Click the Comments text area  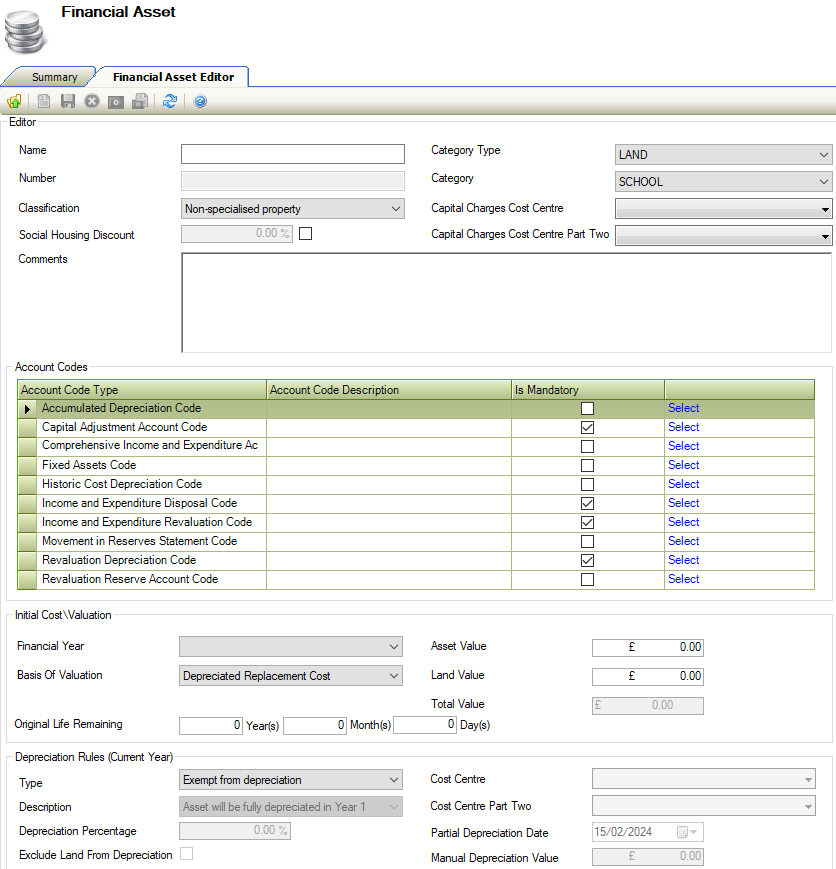[505, 302]
